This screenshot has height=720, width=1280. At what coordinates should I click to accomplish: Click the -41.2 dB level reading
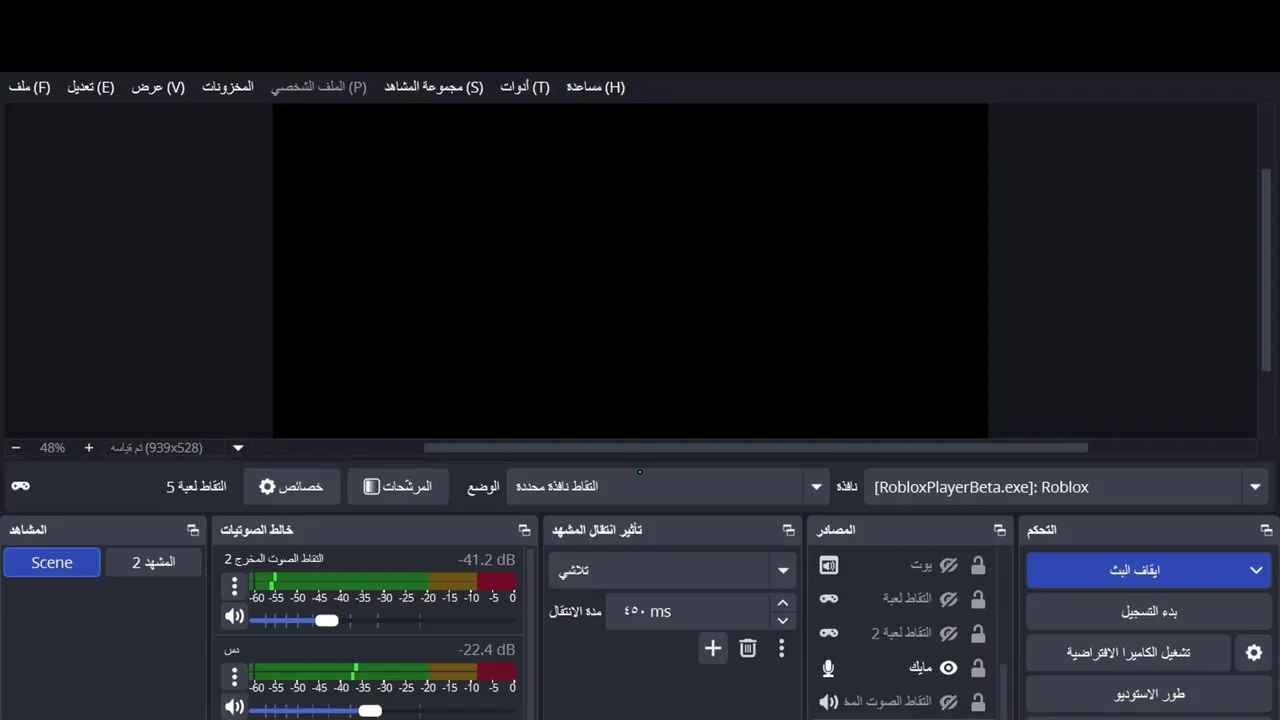coord(486,560)
